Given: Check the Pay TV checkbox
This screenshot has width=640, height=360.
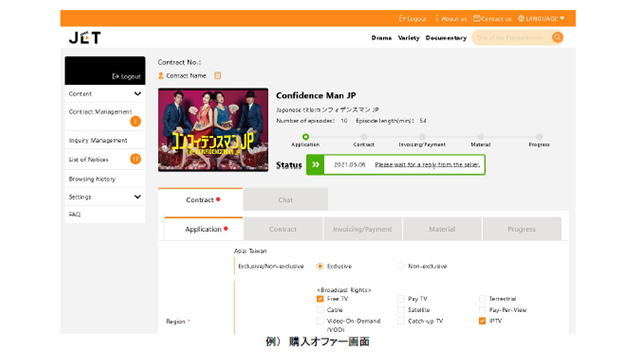Looking at the screenshot, I should point(401,299).
